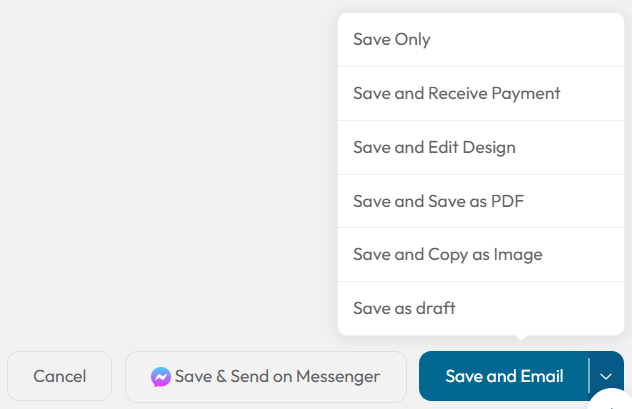Store the document as a draft
632x409 pixels.
481,308
